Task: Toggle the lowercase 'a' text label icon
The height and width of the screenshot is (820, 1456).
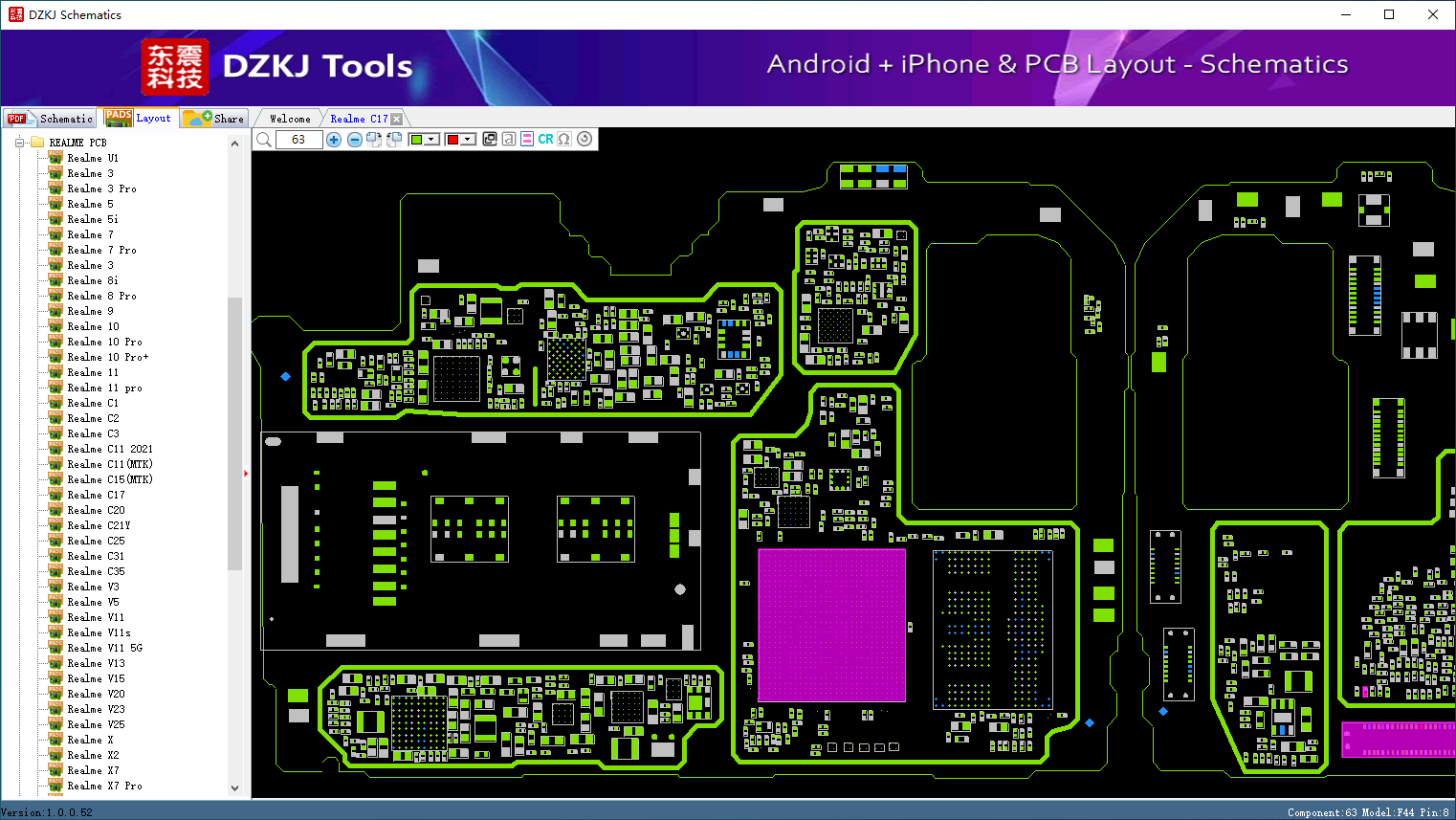Action: coord(509,139)
